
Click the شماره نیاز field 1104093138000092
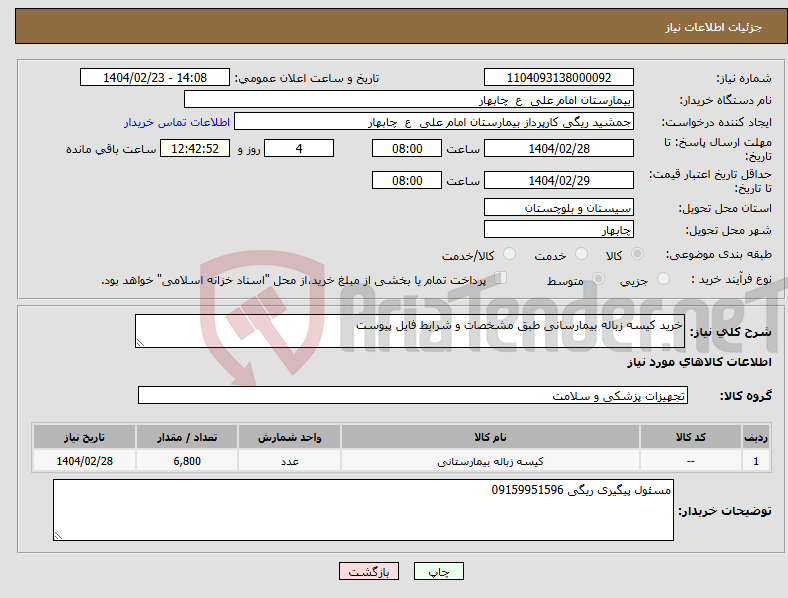pos(558,77)
